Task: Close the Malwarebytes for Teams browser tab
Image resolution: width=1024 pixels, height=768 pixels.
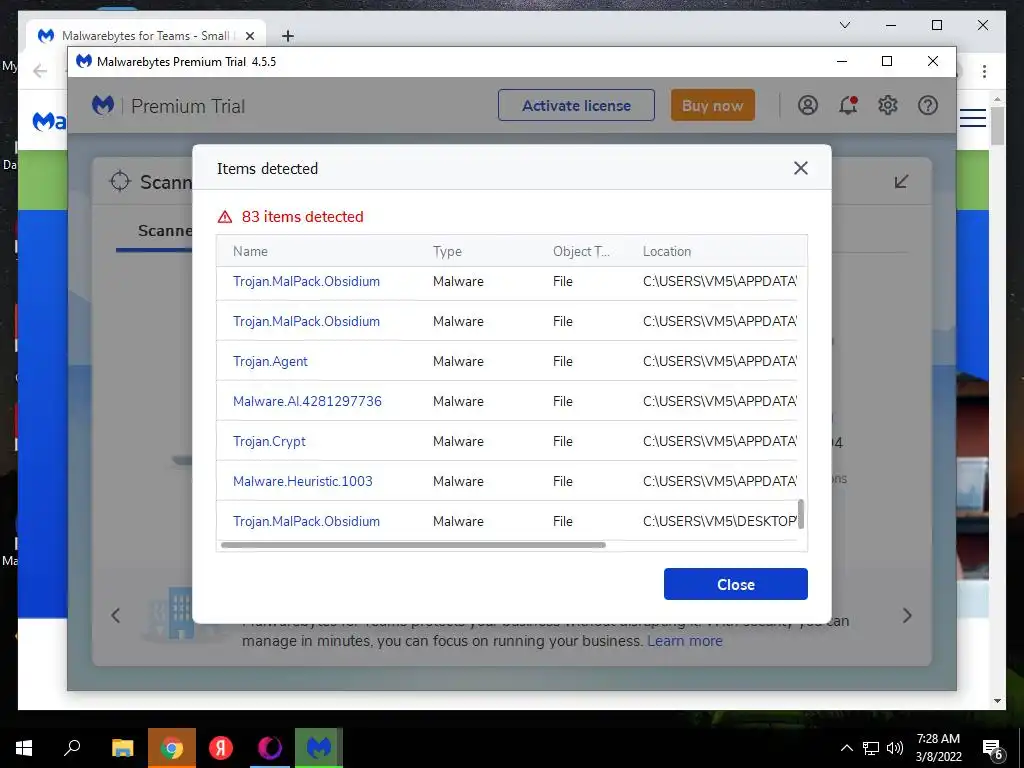Action: click(249, 36)
